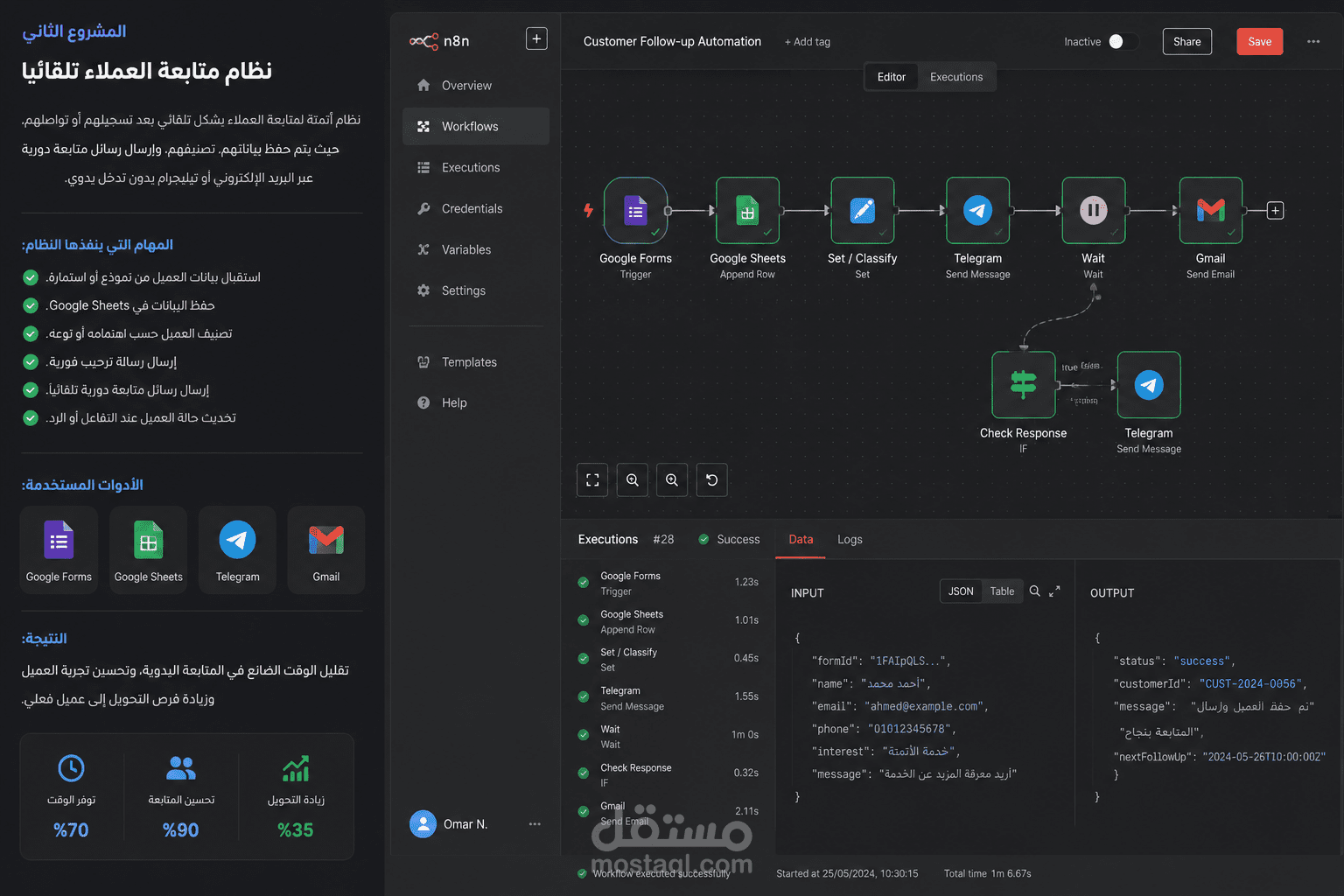Click the Google Sheets tool card
Image resolution: width=1344 pixels, height=896 pixels.
pos(149,550)
